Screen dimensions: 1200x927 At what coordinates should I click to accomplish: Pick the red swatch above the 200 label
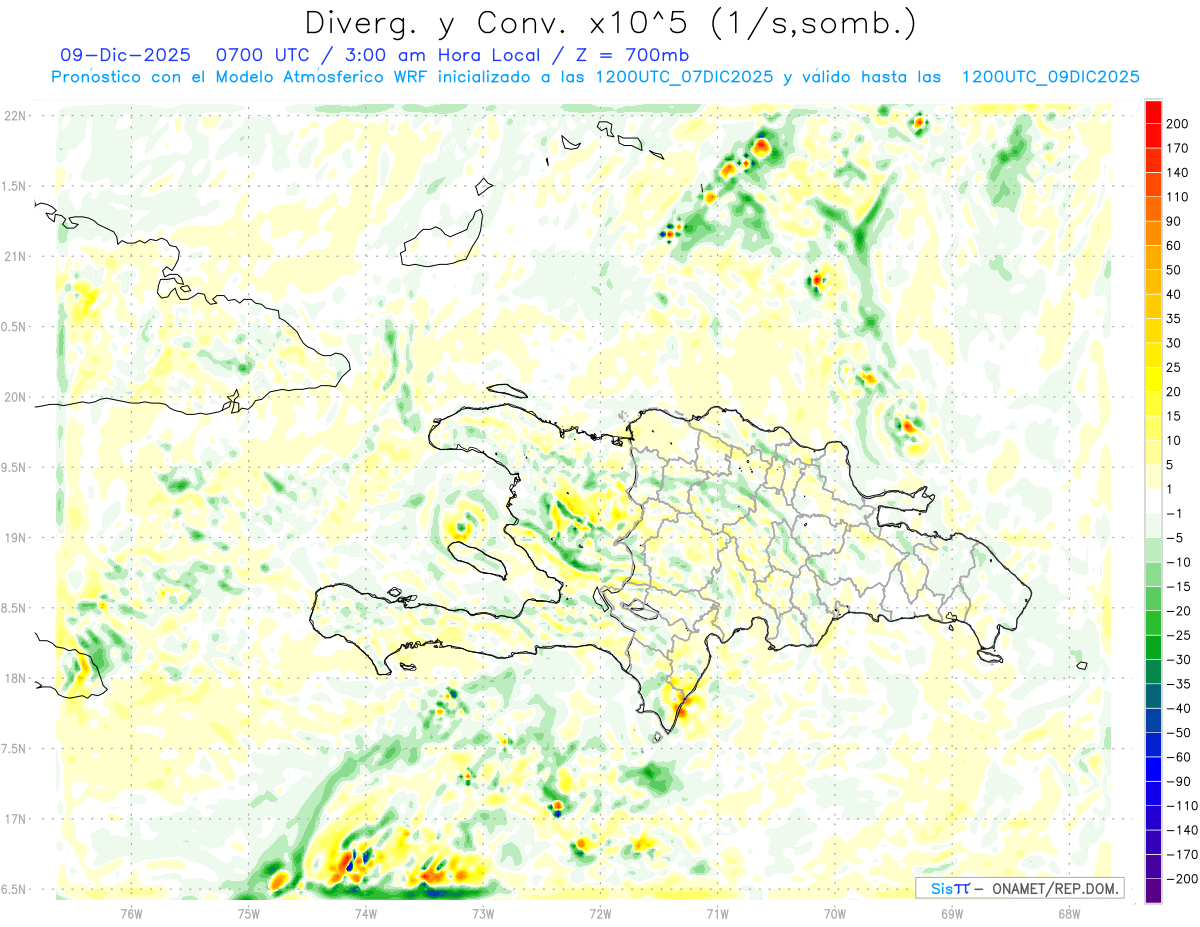tap(1153, 112)
